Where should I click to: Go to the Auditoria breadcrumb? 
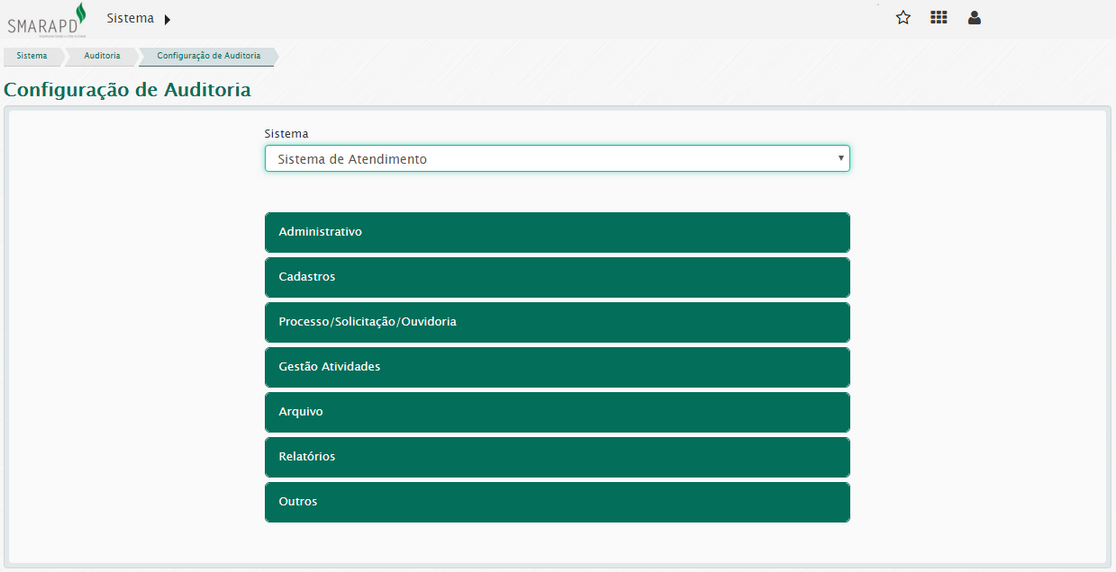tap(102, 56)
